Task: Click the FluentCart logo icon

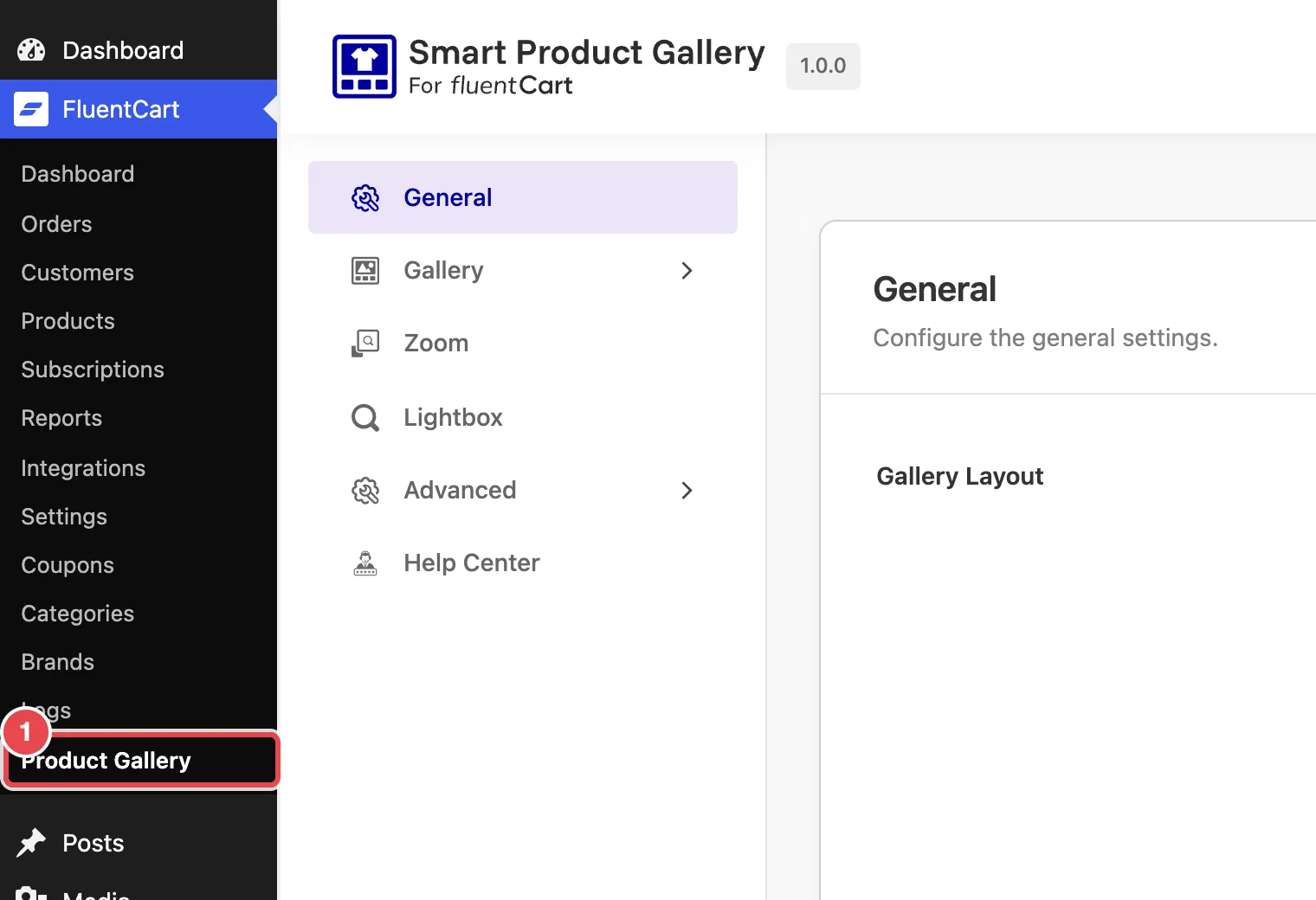Action: coord(31,109)
